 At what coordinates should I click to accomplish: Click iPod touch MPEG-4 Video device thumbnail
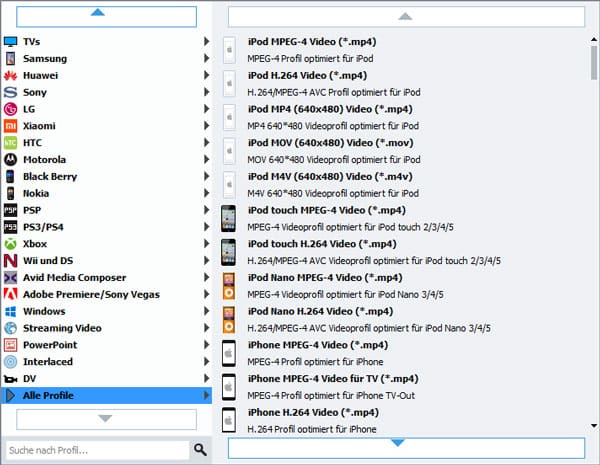pyautogui.click(x=228, y=219)
